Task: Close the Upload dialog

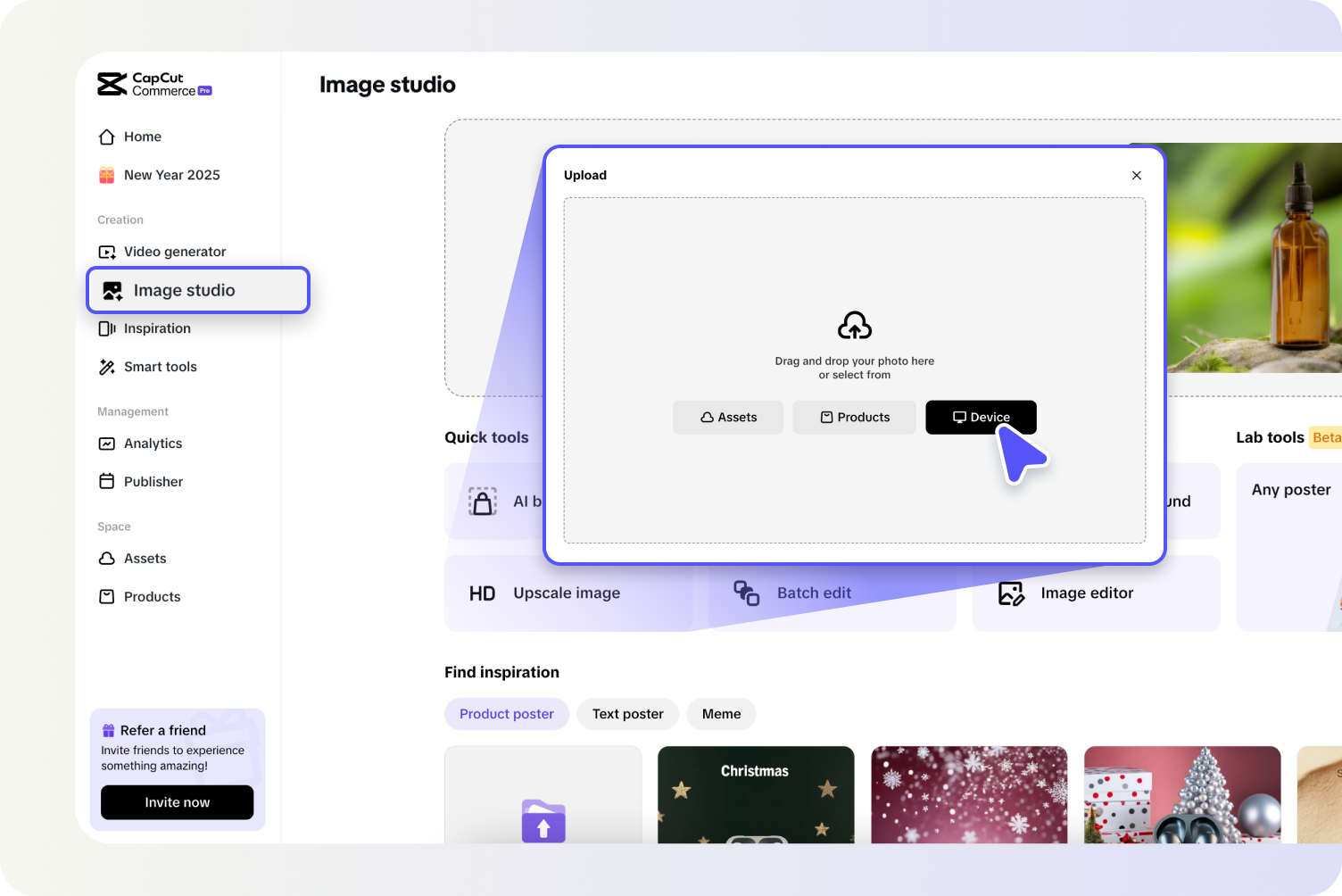Action: pyautogui.click(x=1137, y=175)
